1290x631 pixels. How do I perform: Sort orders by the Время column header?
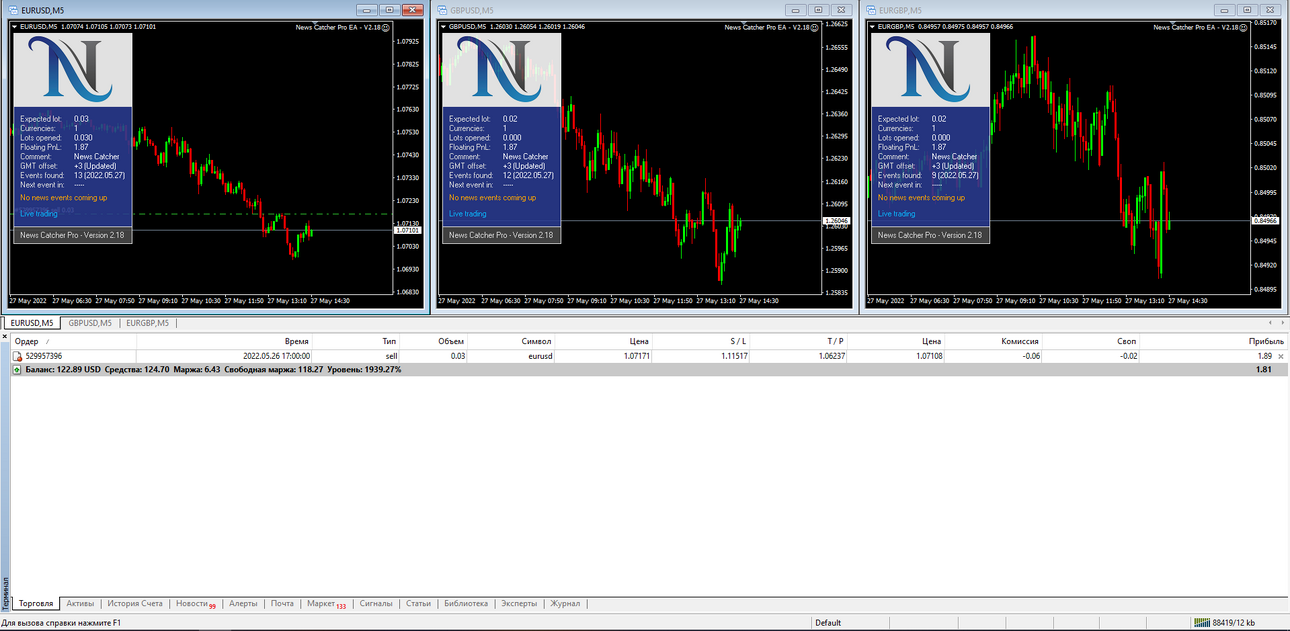pos(225,341)
